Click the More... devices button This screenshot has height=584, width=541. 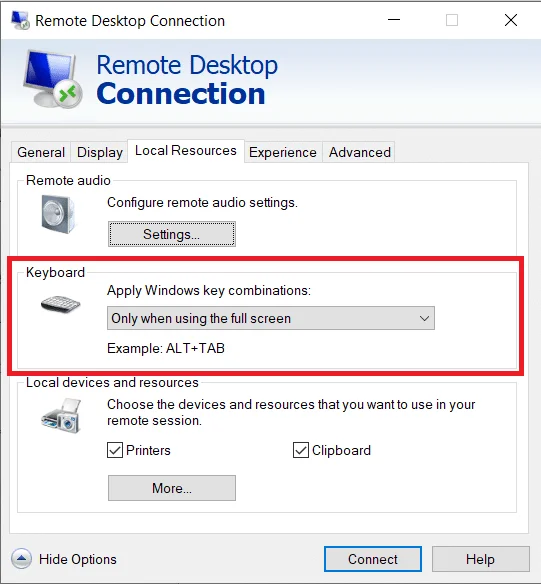click(172, 488)
